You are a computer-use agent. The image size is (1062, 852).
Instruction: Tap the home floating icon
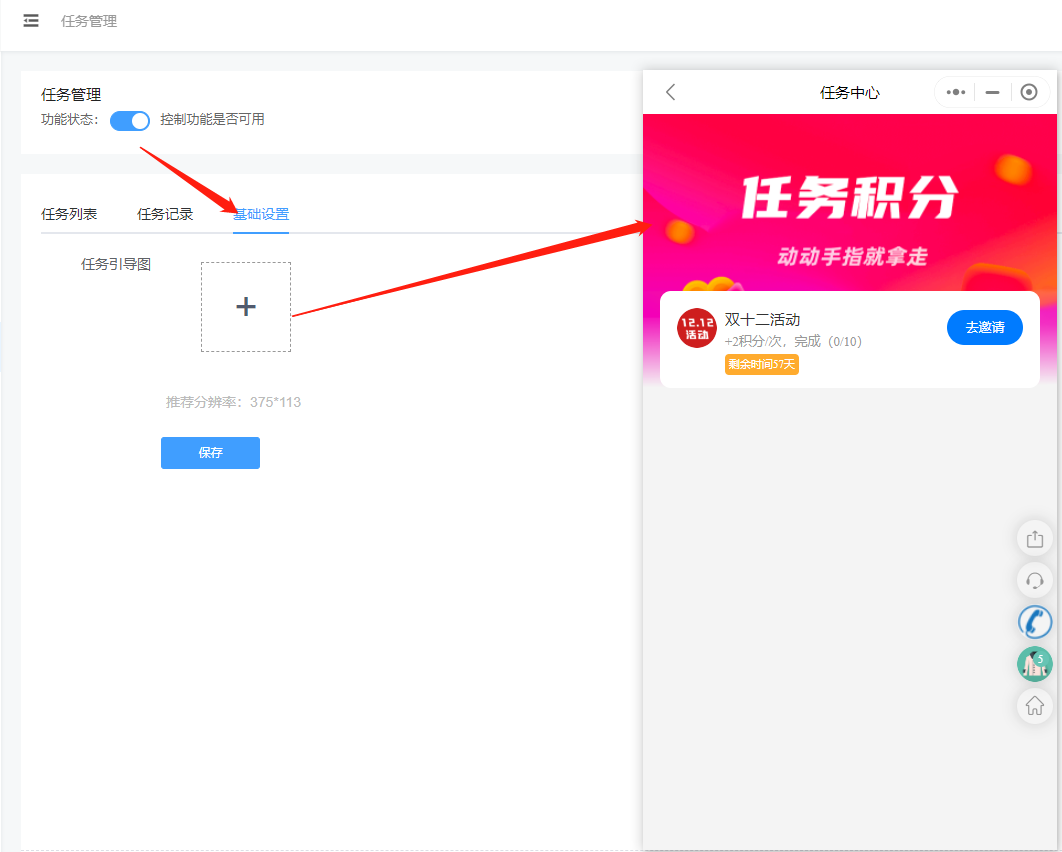(1035, 706)
